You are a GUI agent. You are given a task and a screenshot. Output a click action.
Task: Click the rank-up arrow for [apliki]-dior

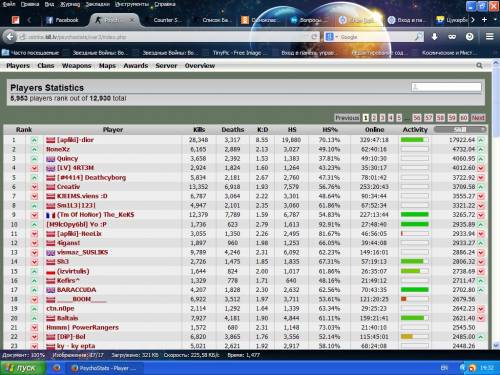pos(34,140)
